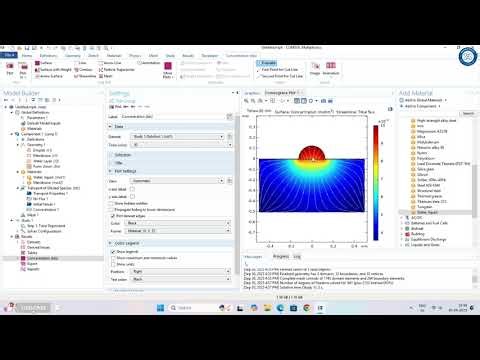Click the Plot button in Settings toolbar
The height and width of the screenshot is (360, 480).
click(115, 107)
